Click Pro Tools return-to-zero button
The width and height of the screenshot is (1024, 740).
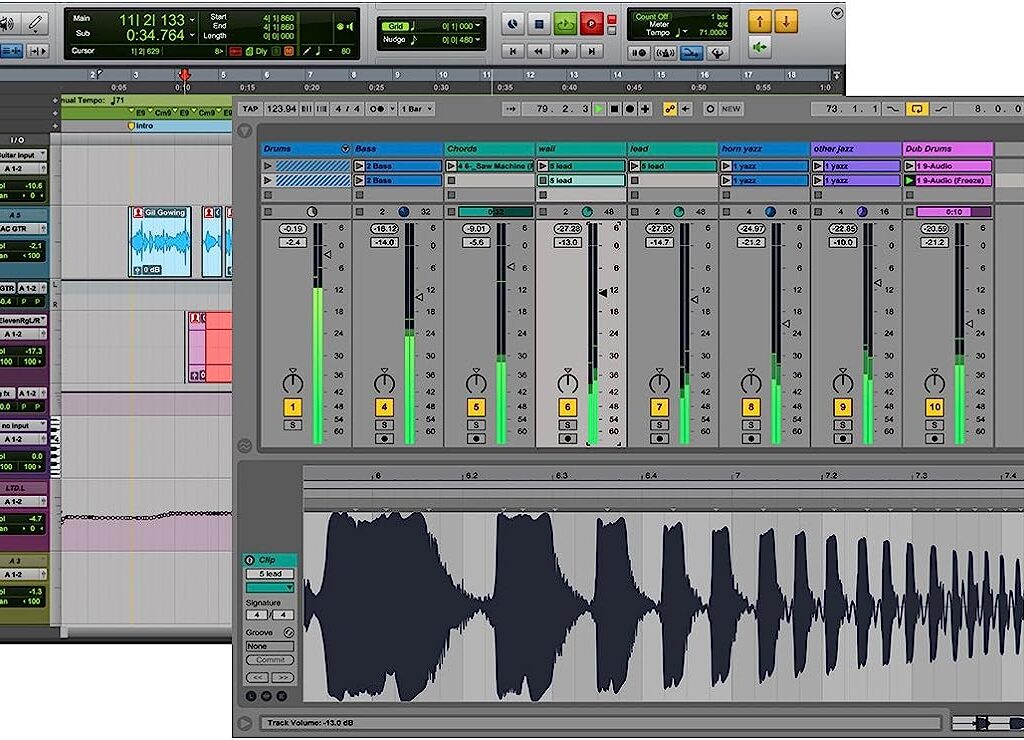coord(513,51)
